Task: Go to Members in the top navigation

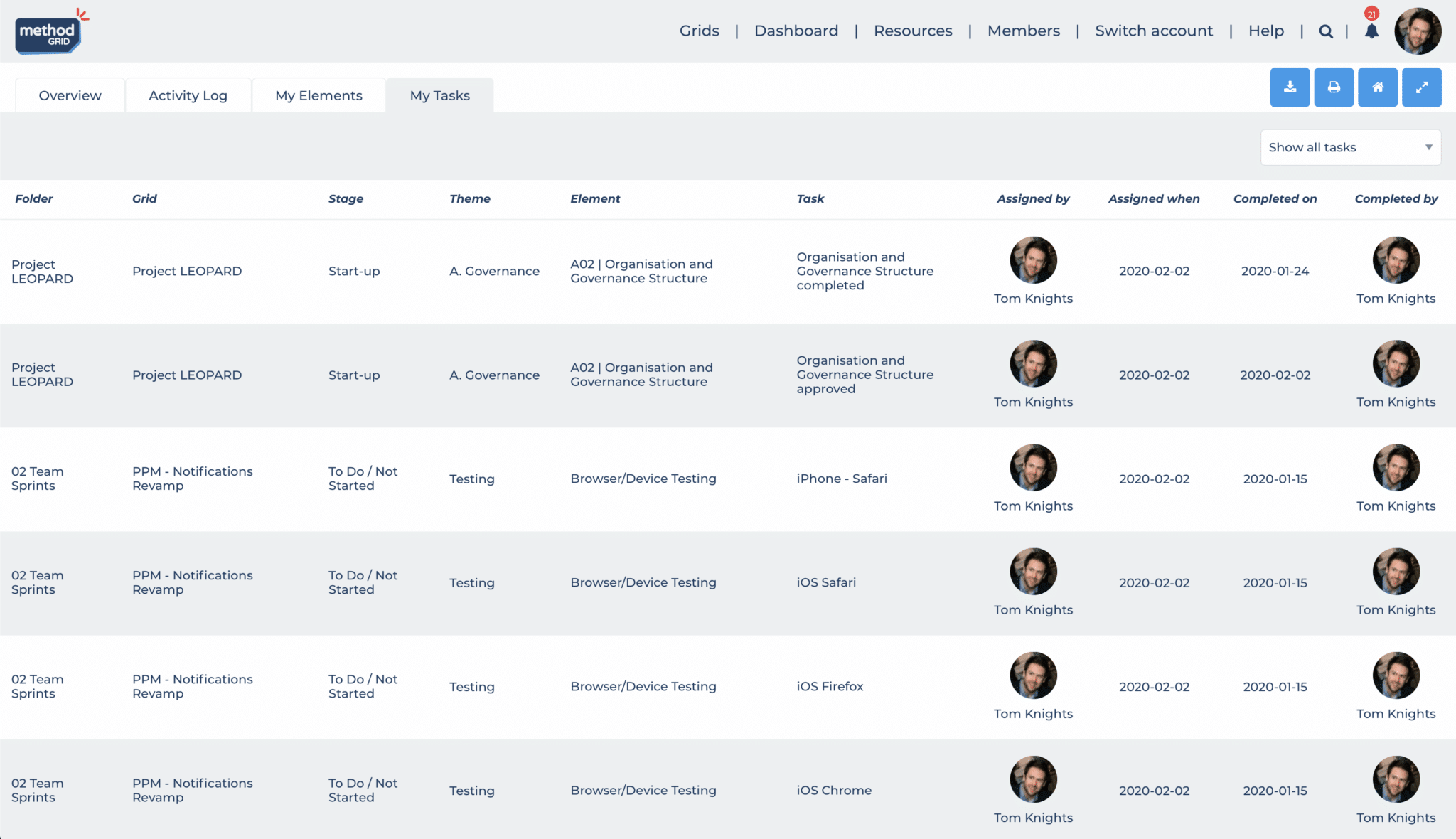Action: [x=1024, y=31]
